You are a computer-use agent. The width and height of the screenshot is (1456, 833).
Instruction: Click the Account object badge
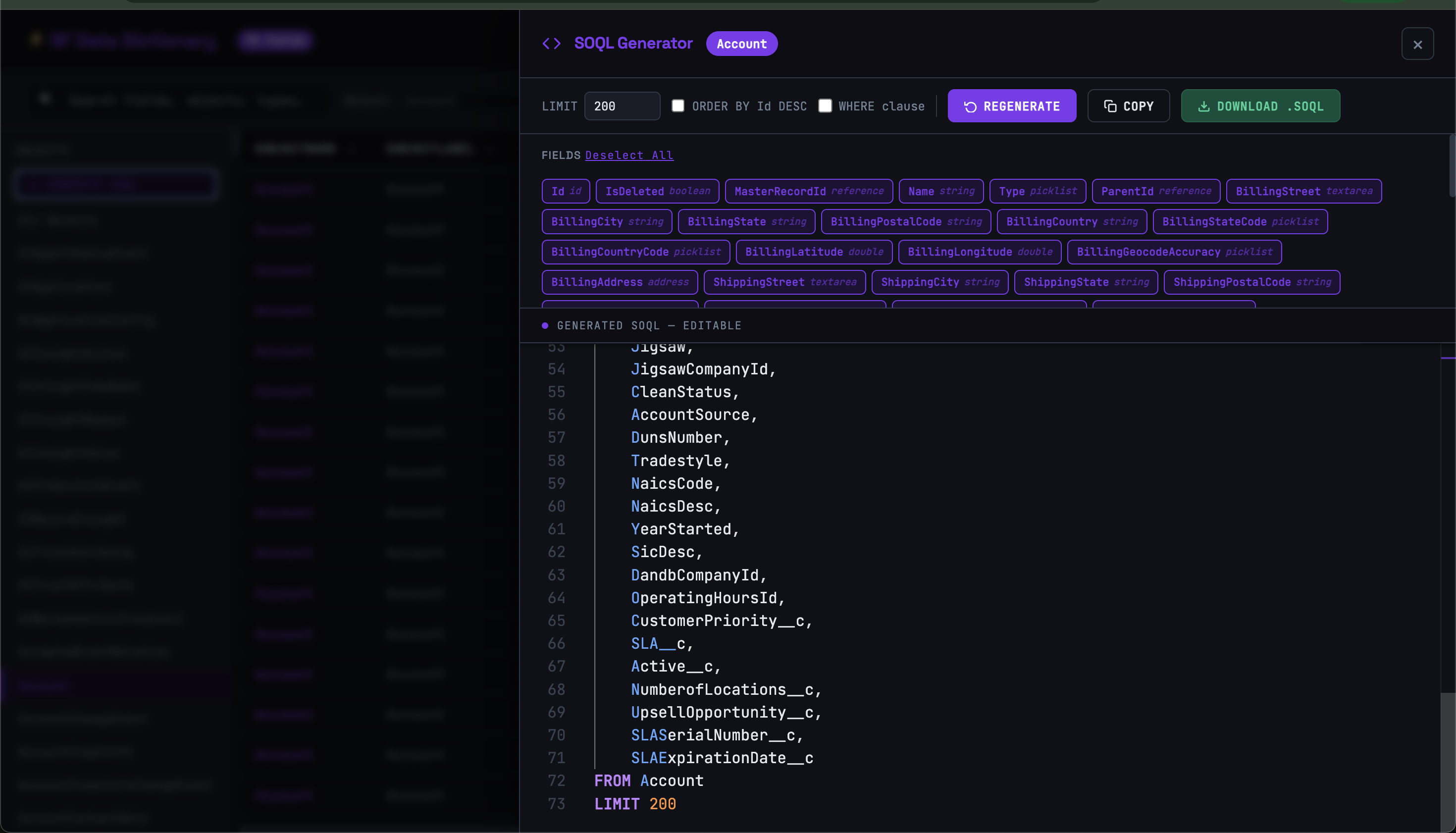click(741, 44)
